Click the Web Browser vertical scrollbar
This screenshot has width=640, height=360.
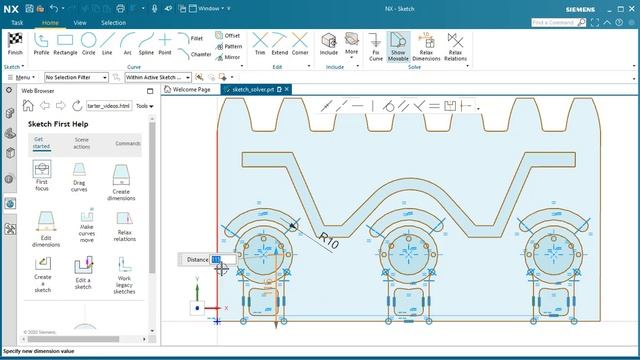tap(152, 198)
